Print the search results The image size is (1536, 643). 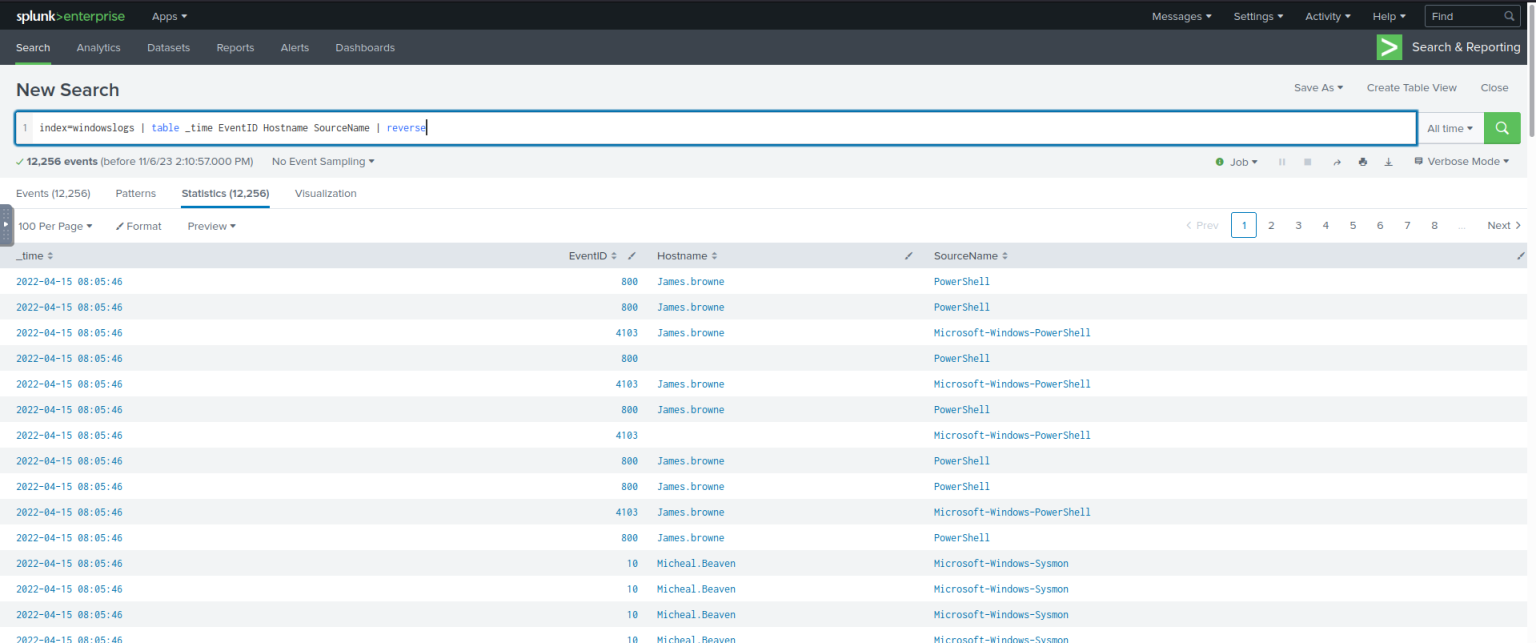(1363, 161)
